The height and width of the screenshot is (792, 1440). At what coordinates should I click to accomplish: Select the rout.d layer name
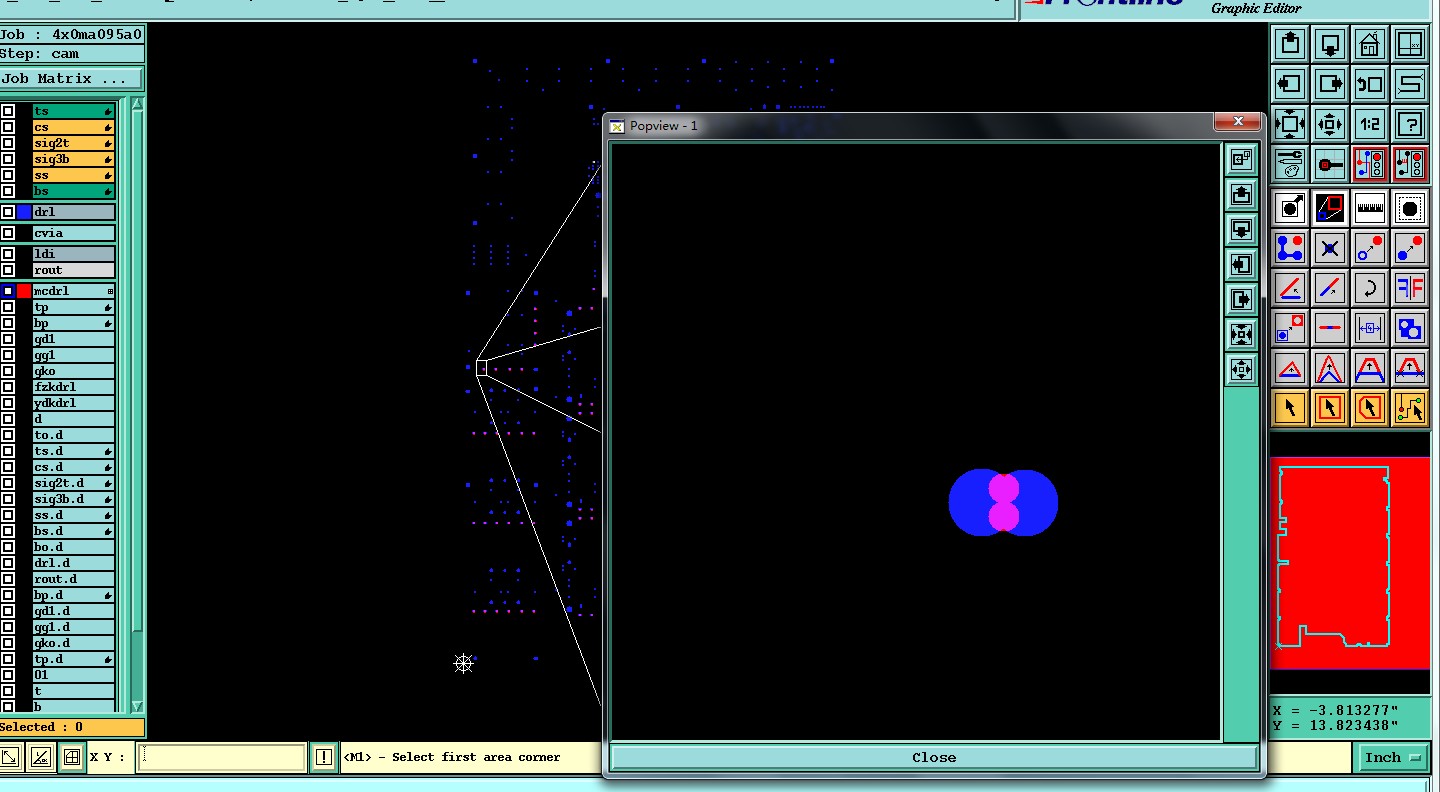(73, 579)
